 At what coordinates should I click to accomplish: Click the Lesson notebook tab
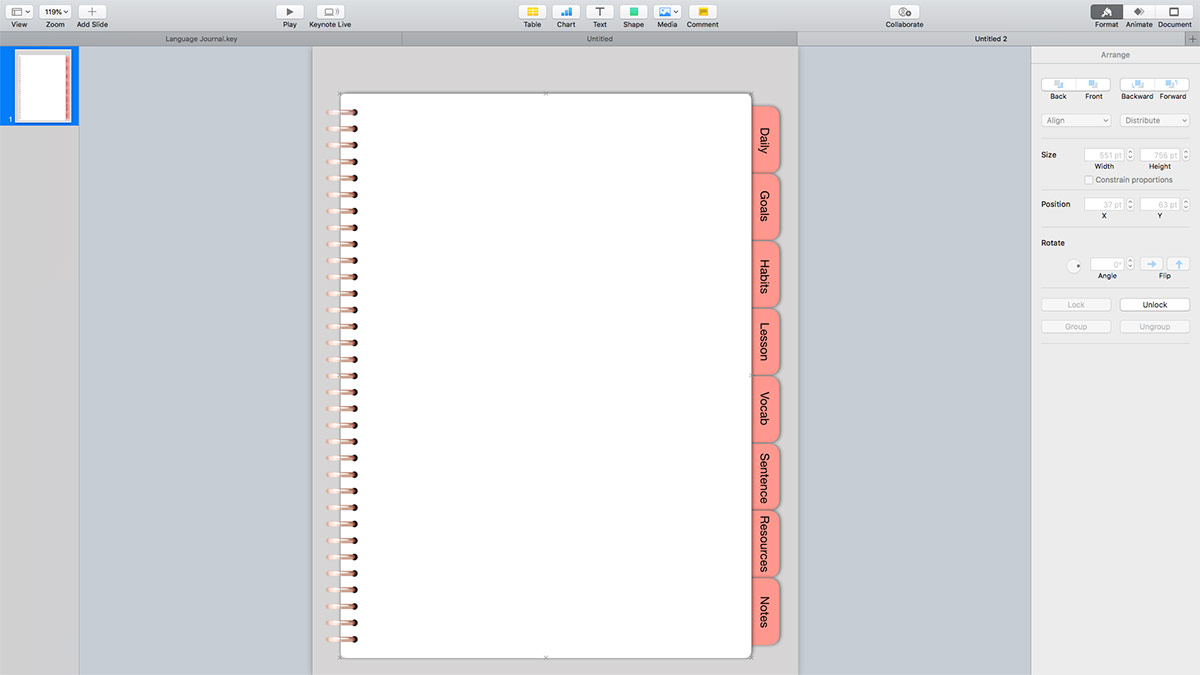click(765, 342)
